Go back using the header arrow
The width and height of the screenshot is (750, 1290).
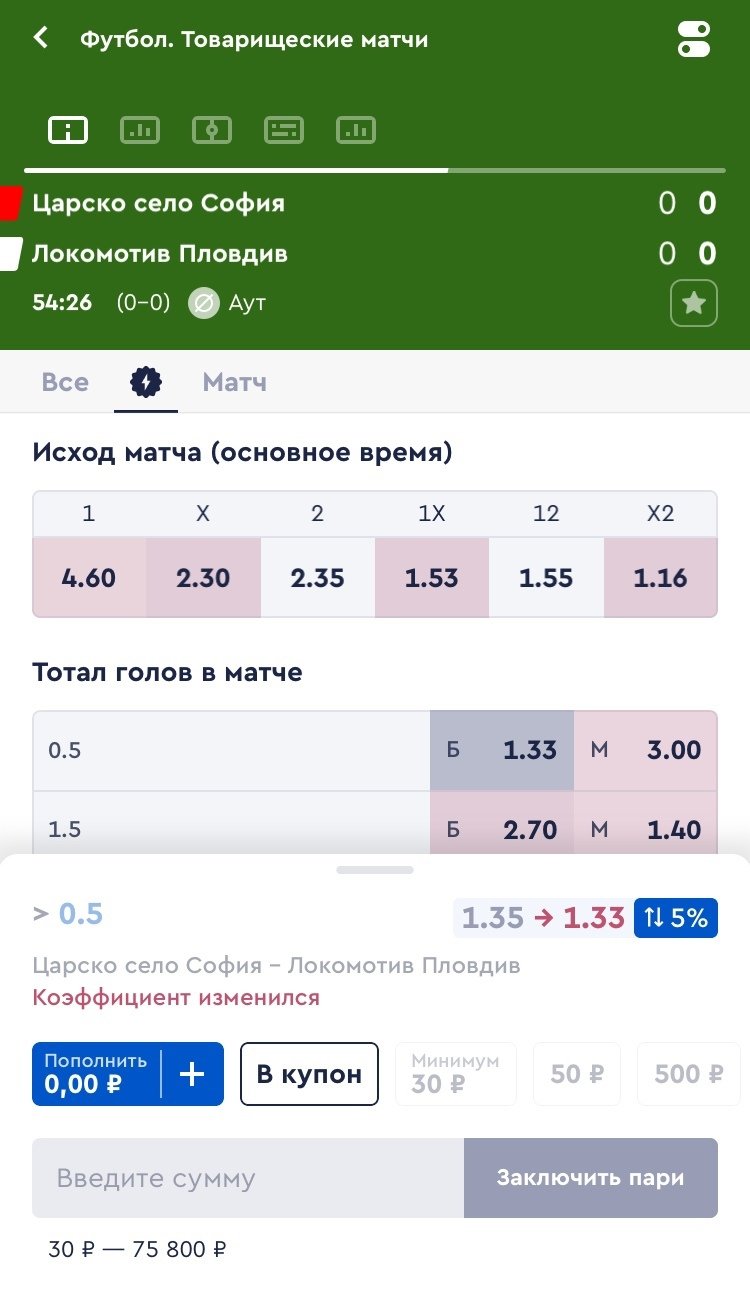pyautogui.click(x=41, y=39)
